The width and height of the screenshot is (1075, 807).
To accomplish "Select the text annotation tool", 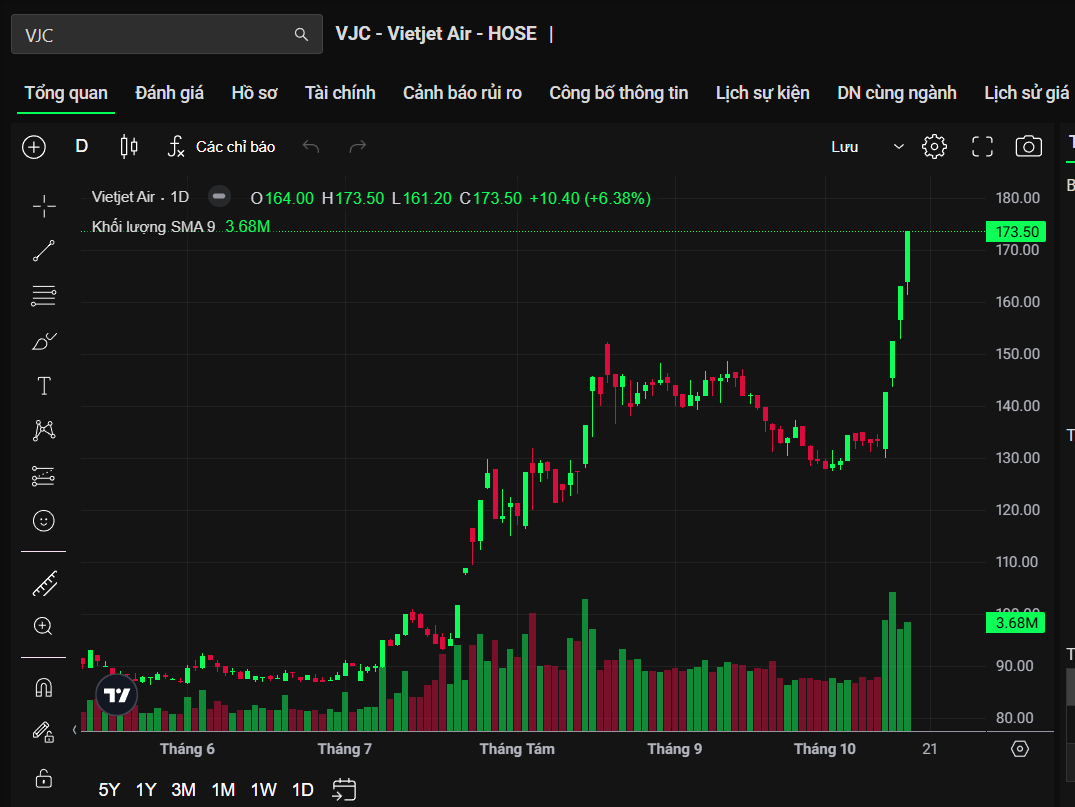I will (x=44, y=386).
